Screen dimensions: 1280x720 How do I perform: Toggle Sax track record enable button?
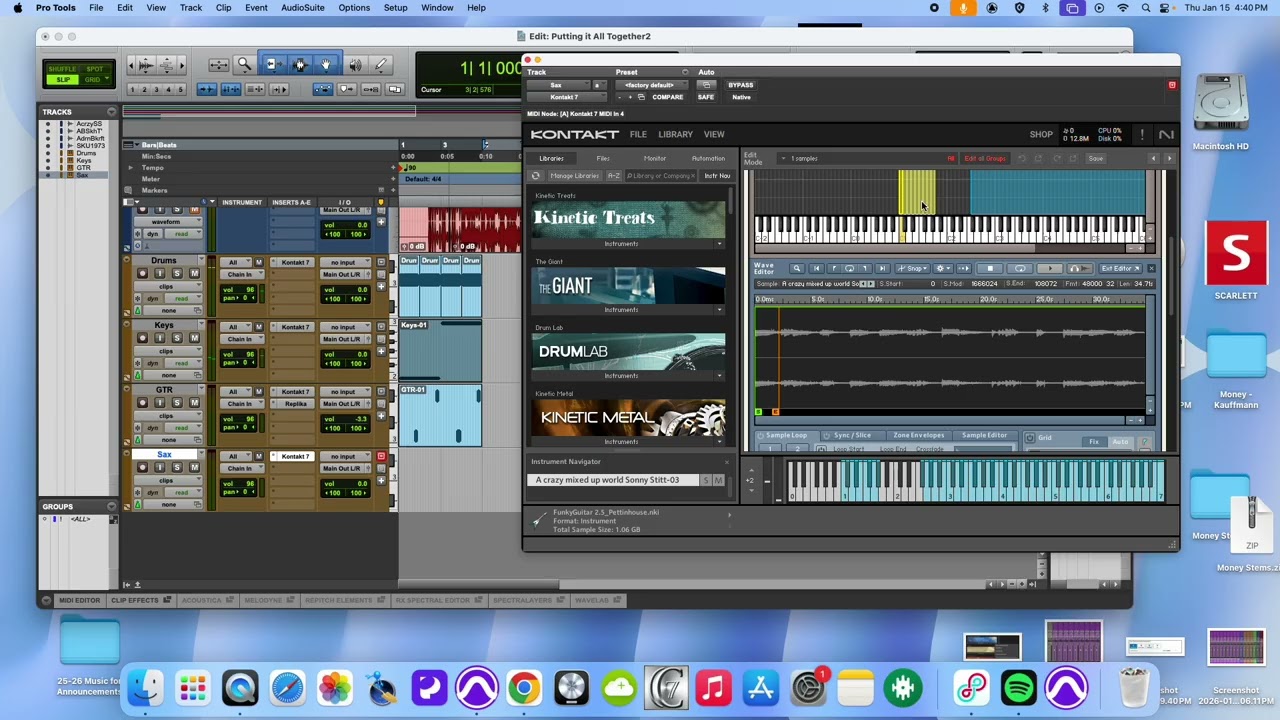point(142,467)
